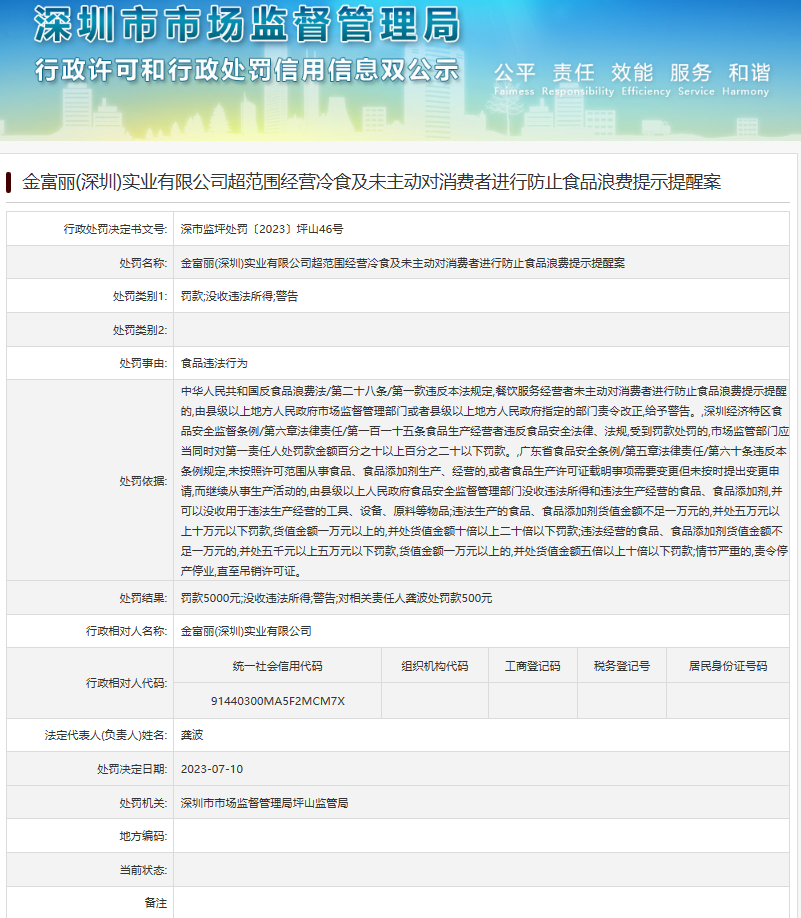Click the 效能 Efficiency slogan

646,79
